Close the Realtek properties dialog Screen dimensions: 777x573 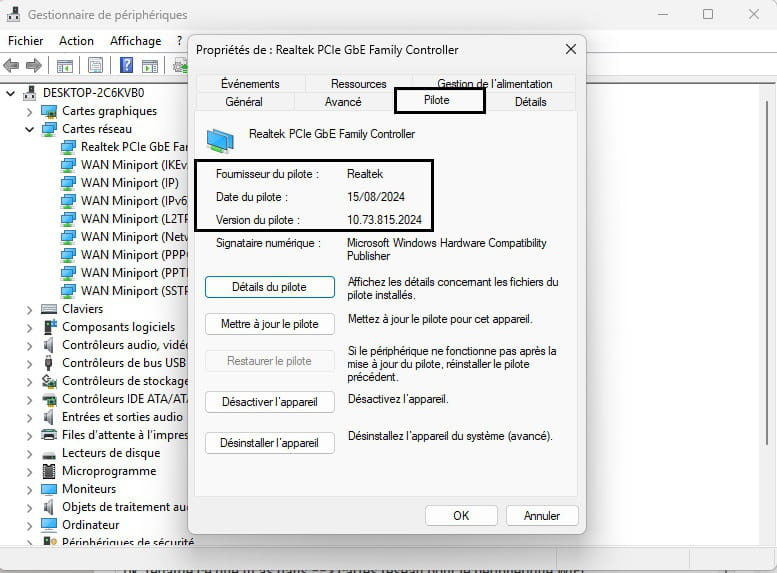(x=571, y=49)
